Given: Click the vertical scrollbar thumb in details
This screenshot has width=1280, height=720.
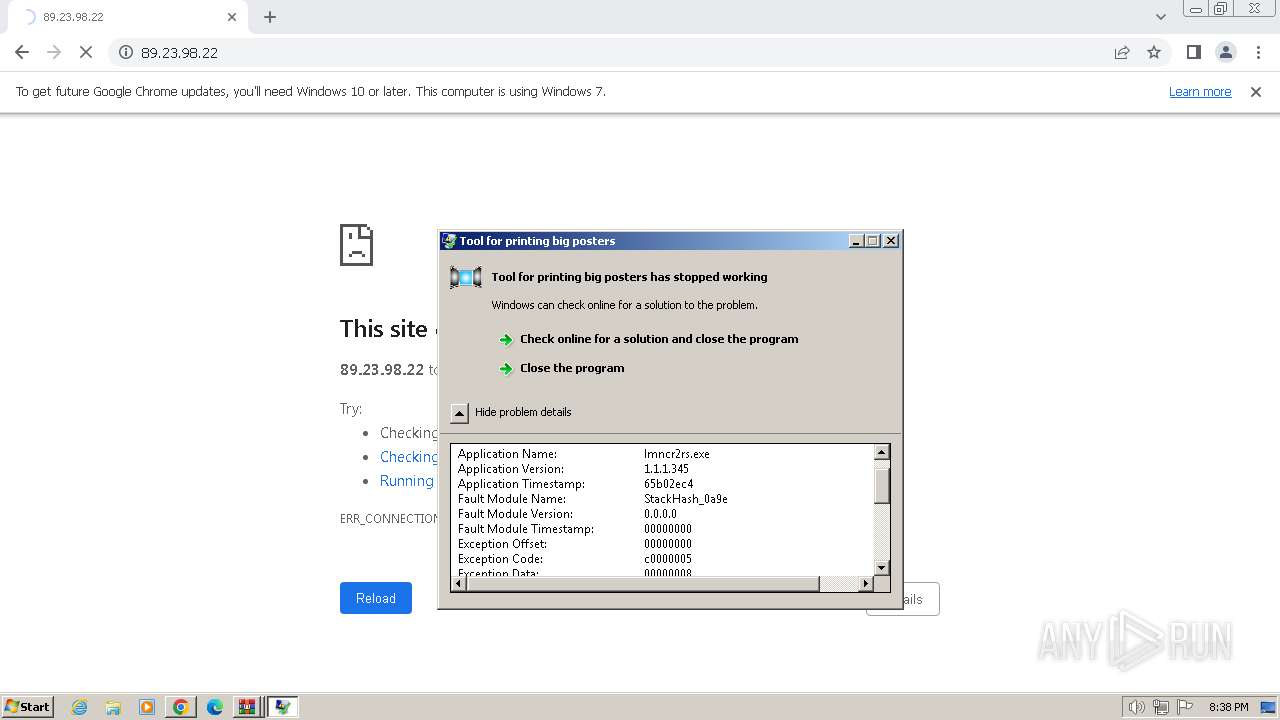Looking at the screenshot, I should (x=881, y=486).
